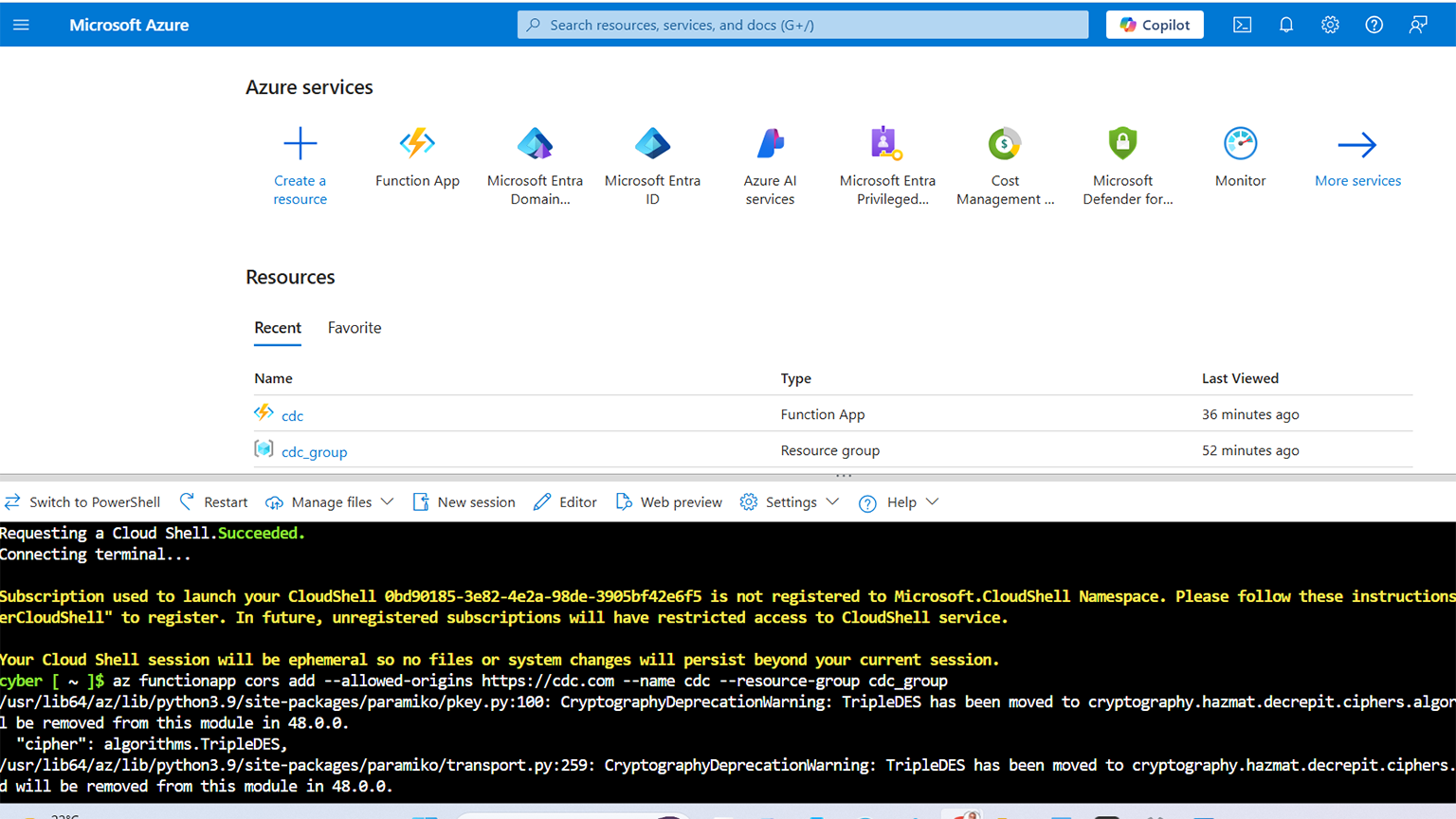Expand the Help dropdown chevron

(x=932, y=501)
